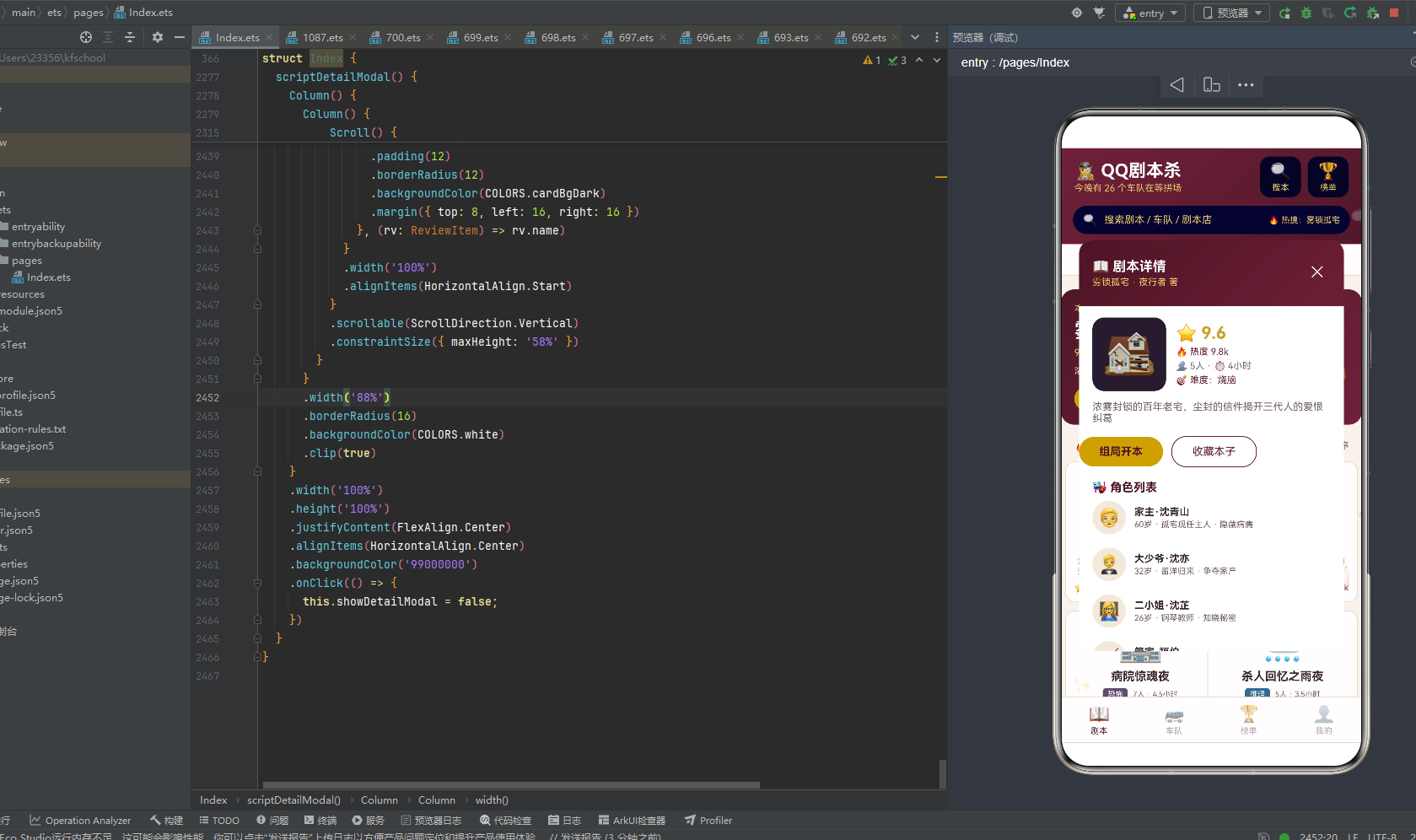This screenshot has width=1416, height=840.
Task: Switch to the 699.ets tab
Action: [x=480, y=37]
